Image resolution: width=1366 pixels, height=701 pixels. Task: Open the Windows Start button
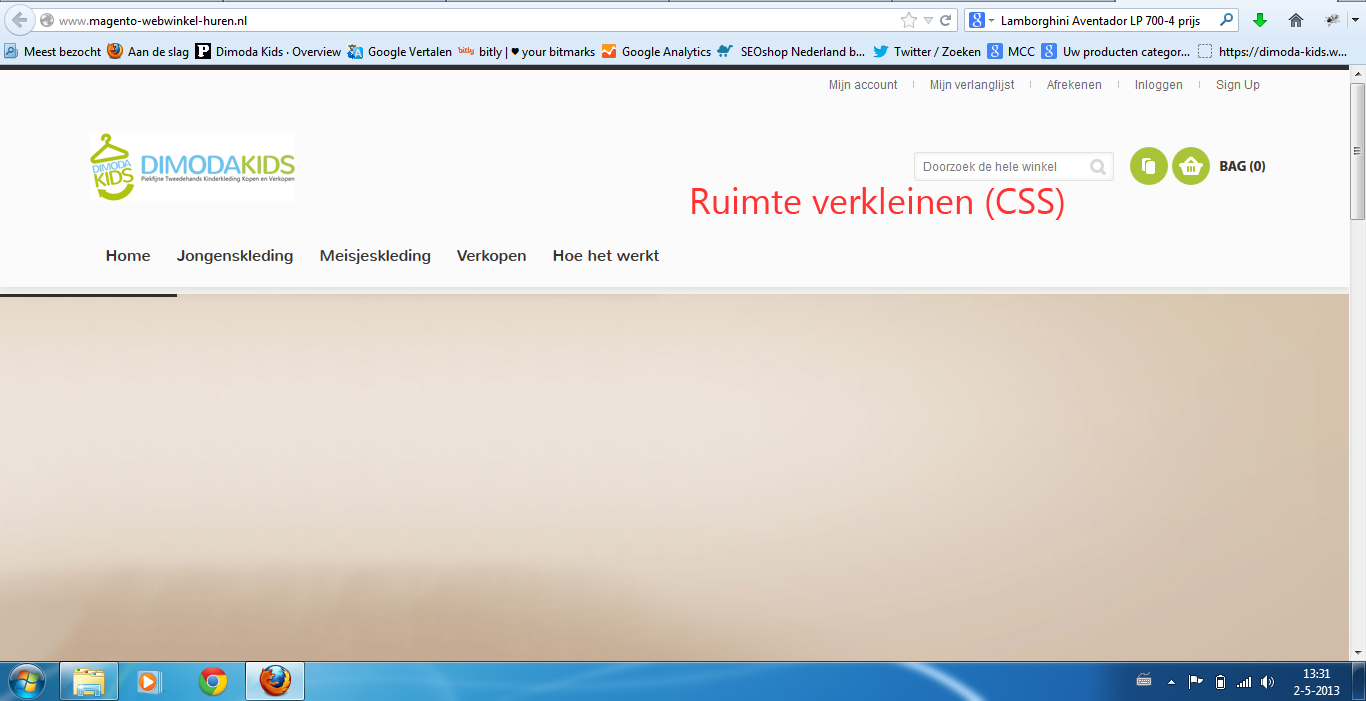(x=27, y=681)
